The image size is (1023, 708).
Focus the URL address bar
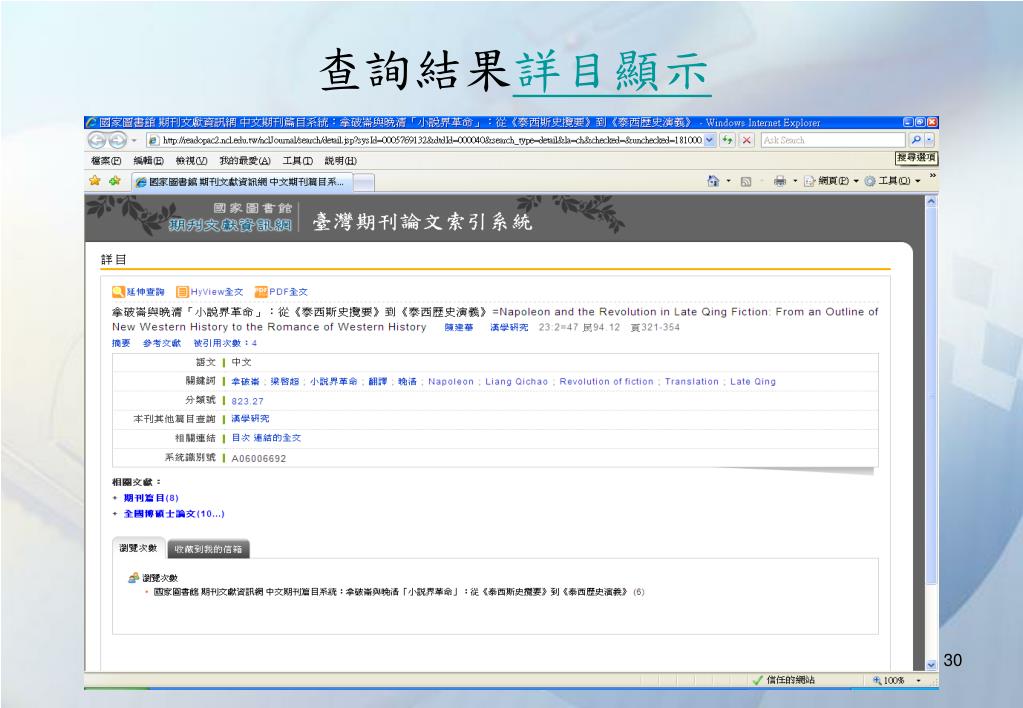pyautogui.click(x=425, y=140)
